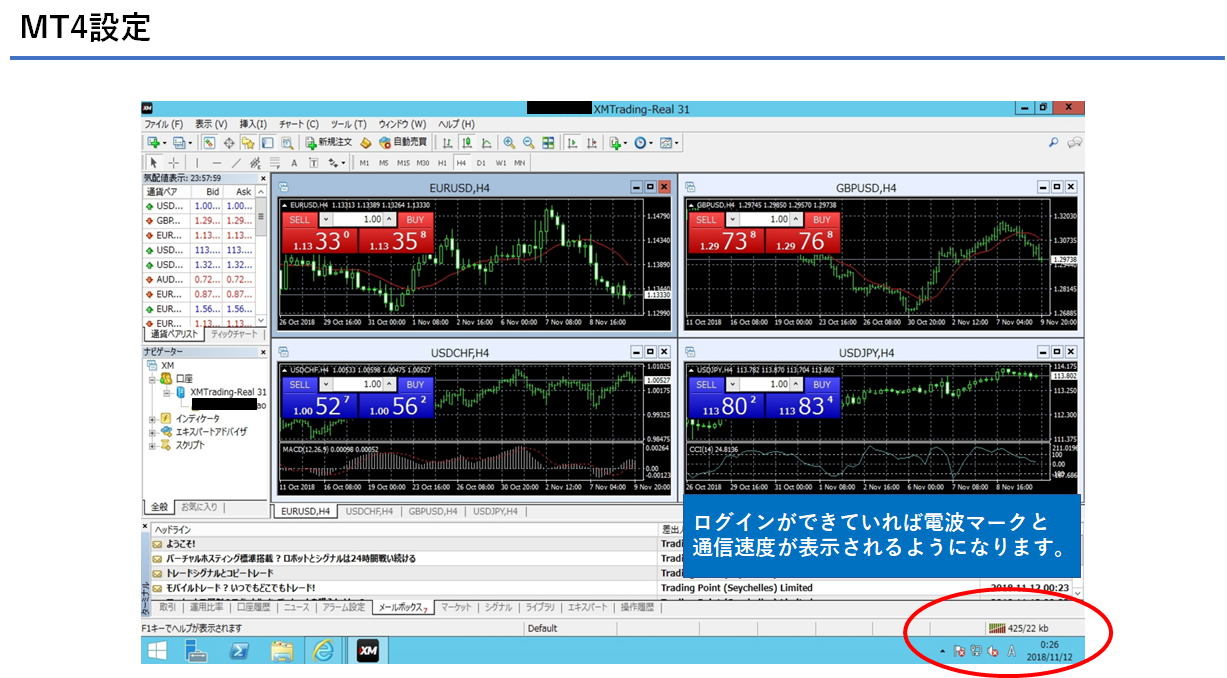The height and width of the screenshot is (678, 1227).
Task: Switch timeframe to D1
Action: [481, 162]
